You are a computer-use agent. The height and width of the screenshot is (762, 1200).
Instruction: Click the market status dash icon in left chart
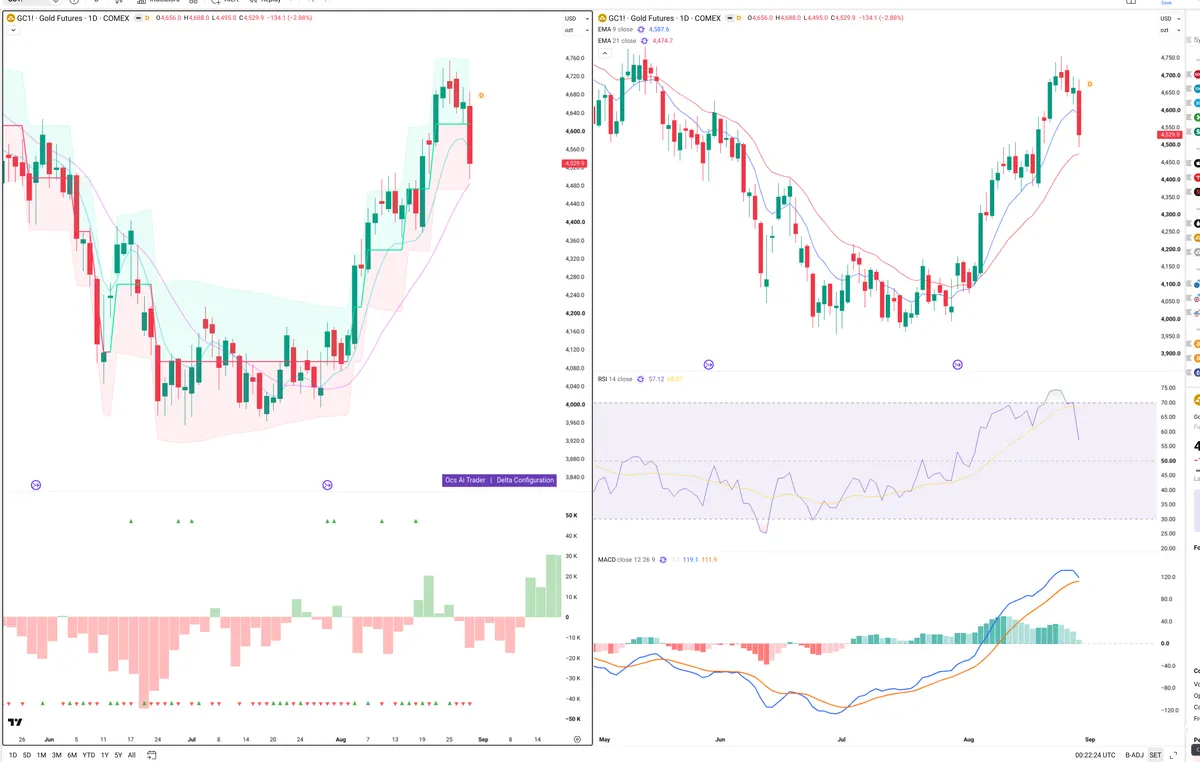coord(138,18)
